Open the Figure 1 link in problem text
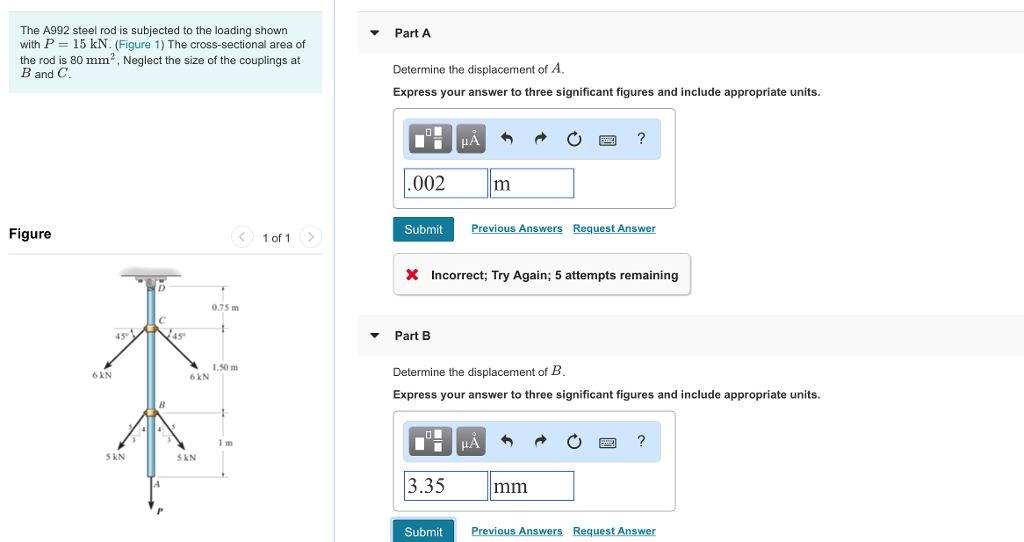The width and height of the screenshot is (1024, 542). (134, 45)
